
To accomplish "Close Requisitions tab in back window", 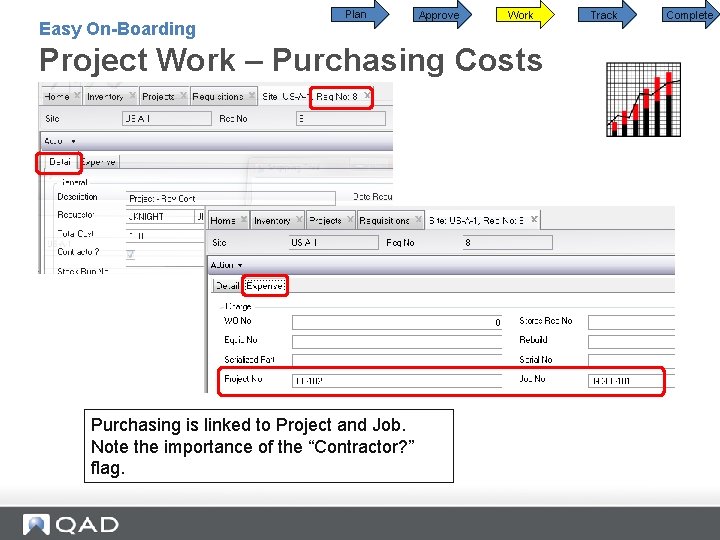I will tap(252, 96).
